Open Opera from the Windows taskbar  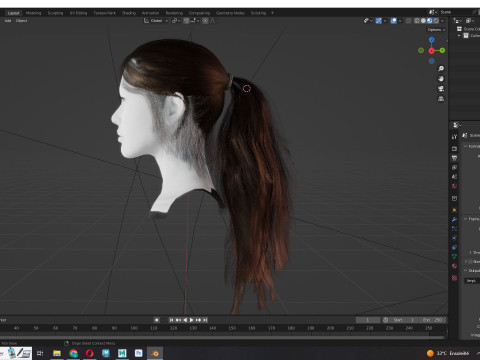tap(89, 353)
